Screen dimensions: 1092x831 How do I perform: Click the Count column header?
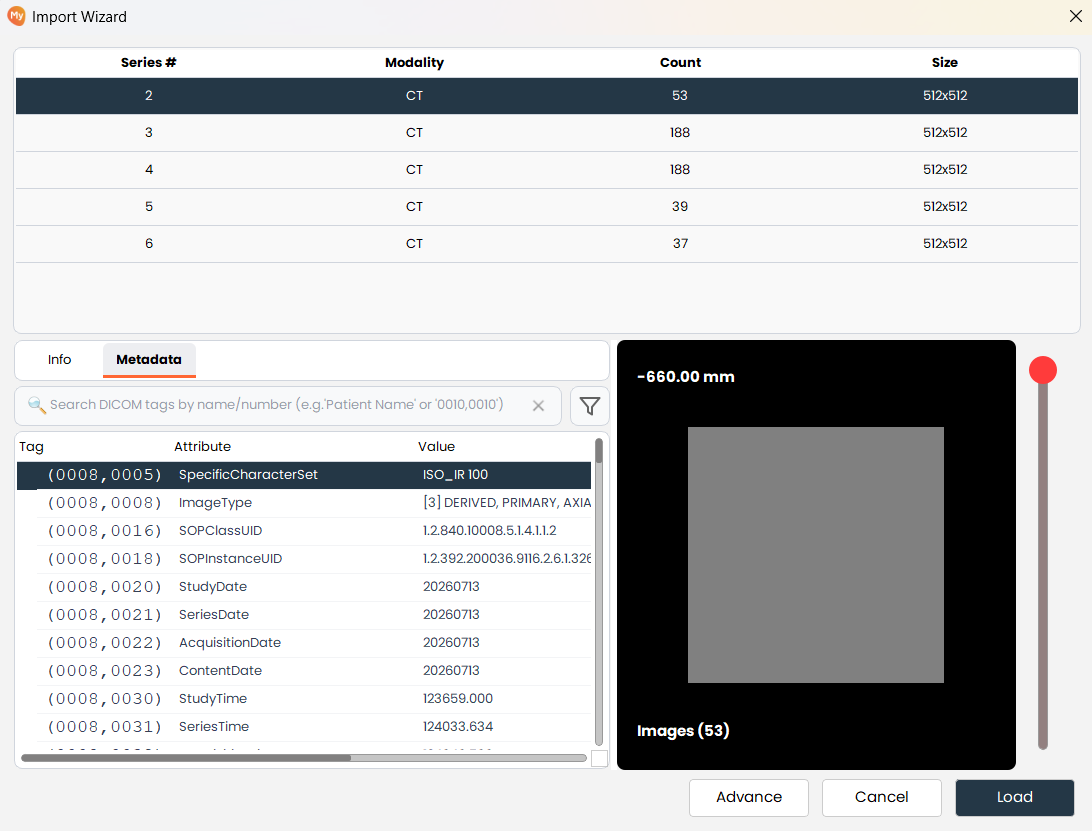tap(680, 63)
